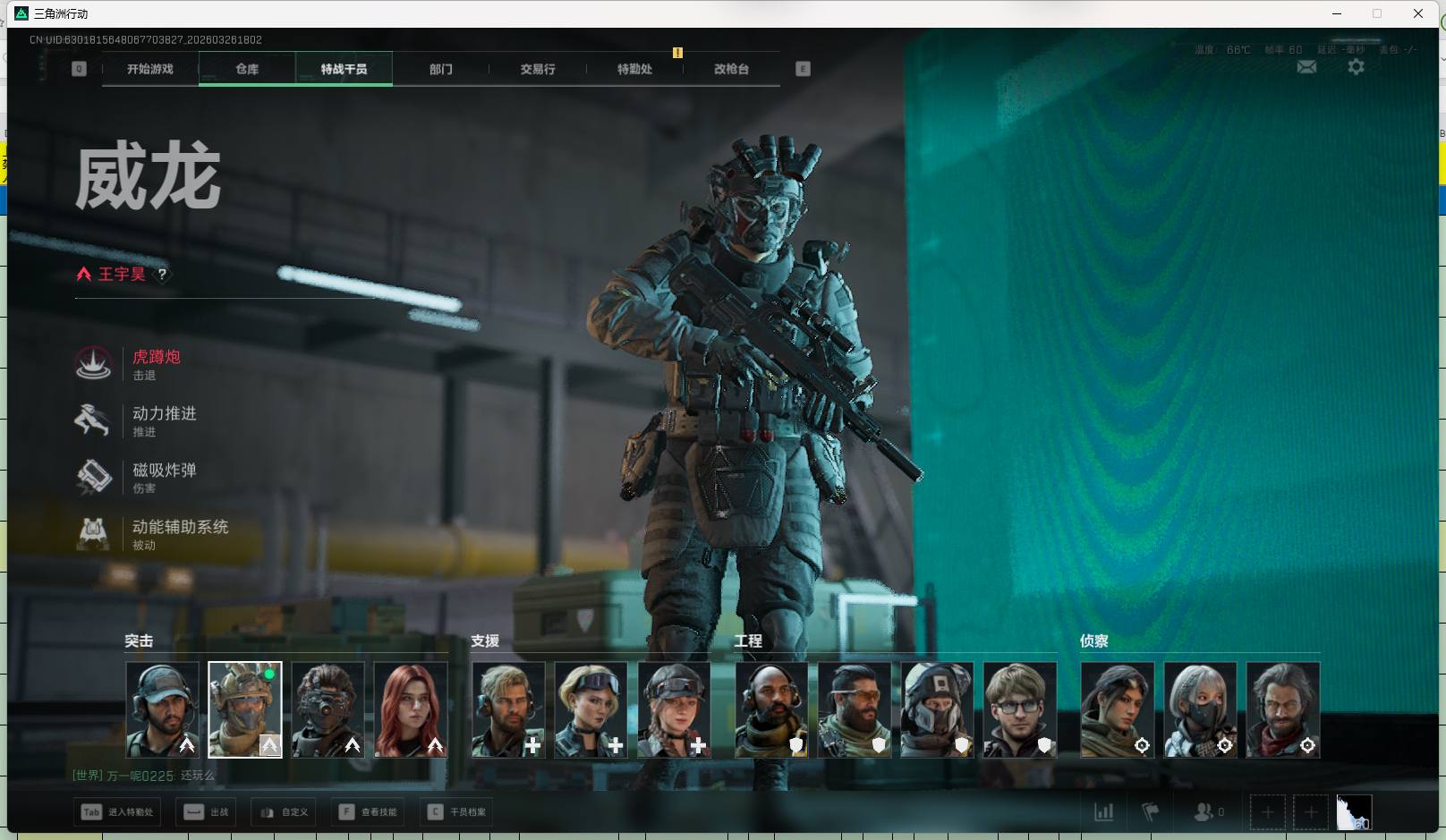Switch to the 仓库 tab

pyautogui.click(x=247, y=69)
